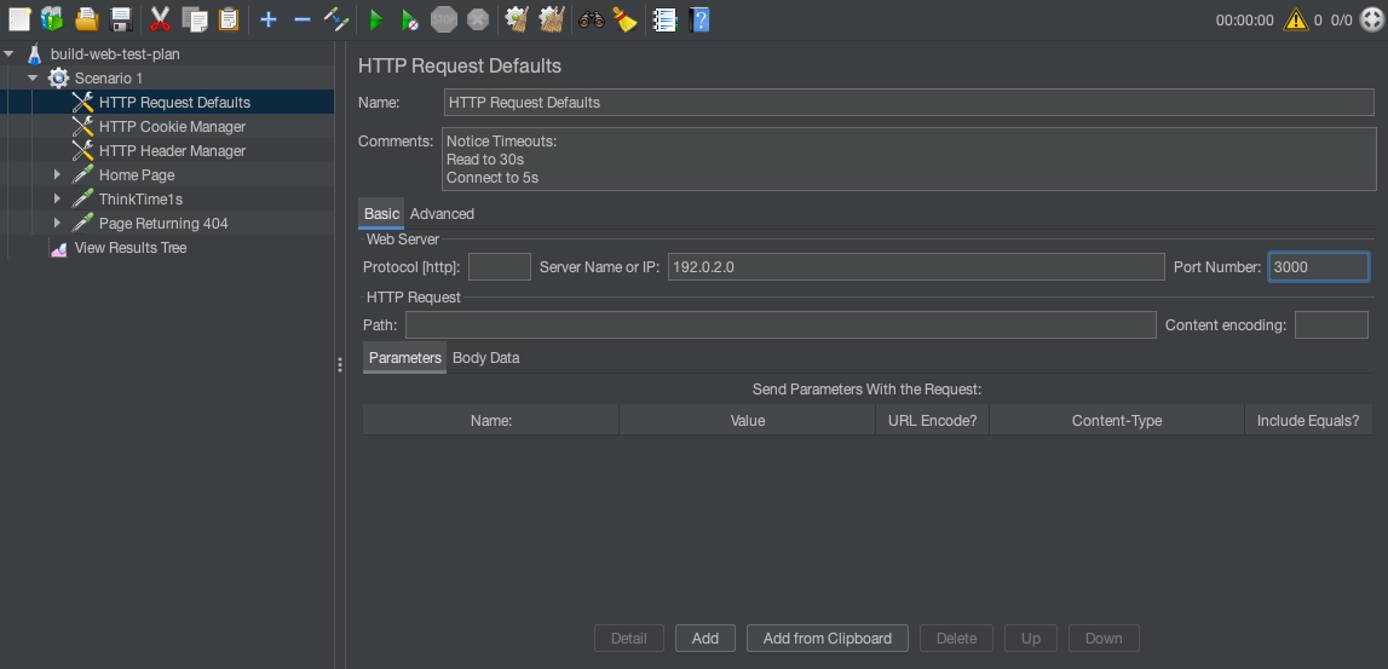The width and height of the screenshot is (1388, 669).
Task: Open the Body Data tab
Action: (x=486, y=357)
